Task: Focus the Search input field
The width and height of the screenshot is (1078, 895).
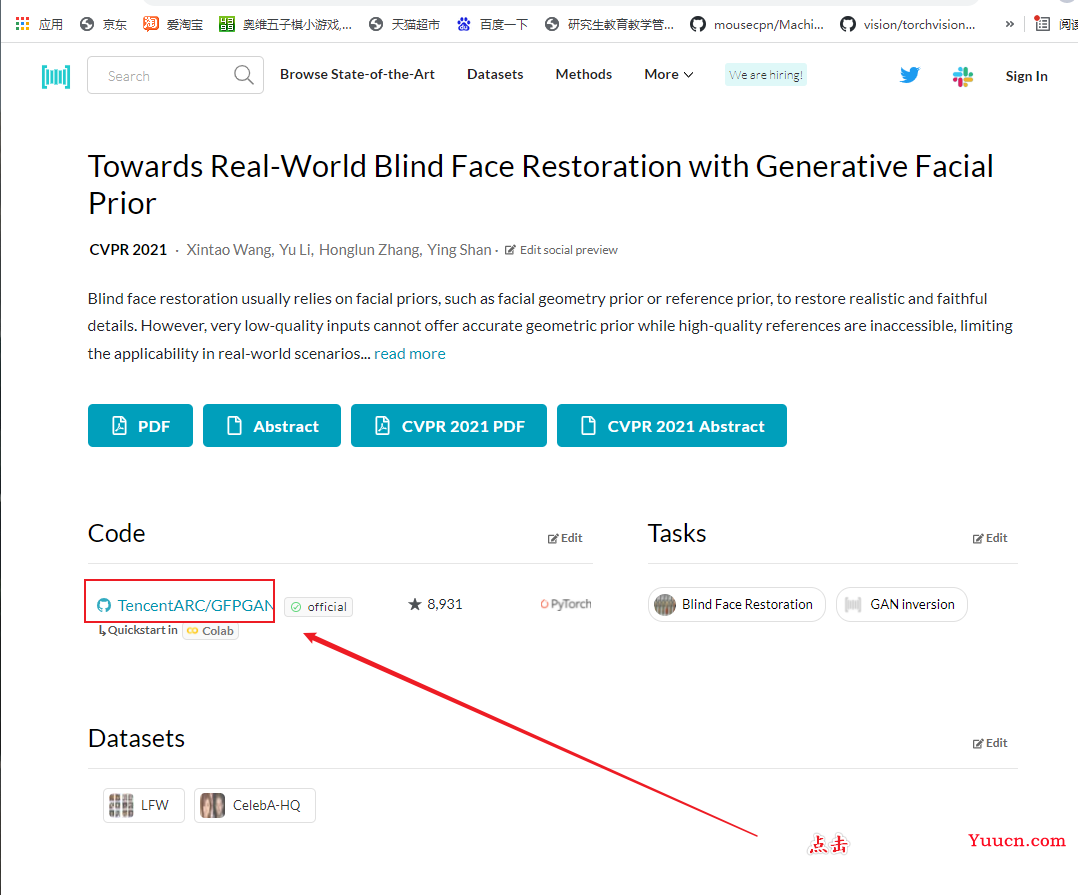Action: tap(165, 76)
